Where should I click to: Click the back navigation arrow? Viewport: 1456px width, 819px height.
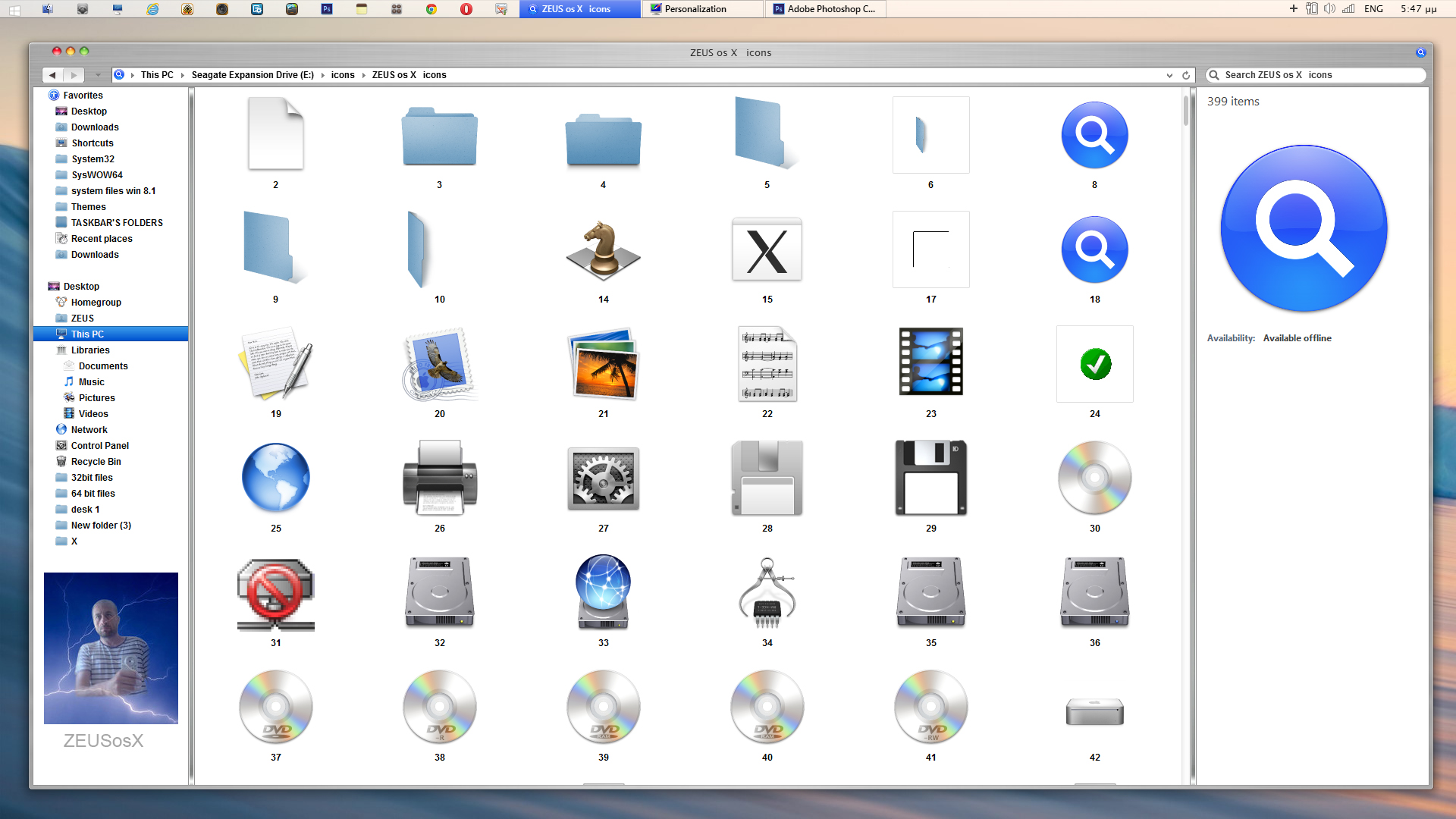click(x=51, y=75)
